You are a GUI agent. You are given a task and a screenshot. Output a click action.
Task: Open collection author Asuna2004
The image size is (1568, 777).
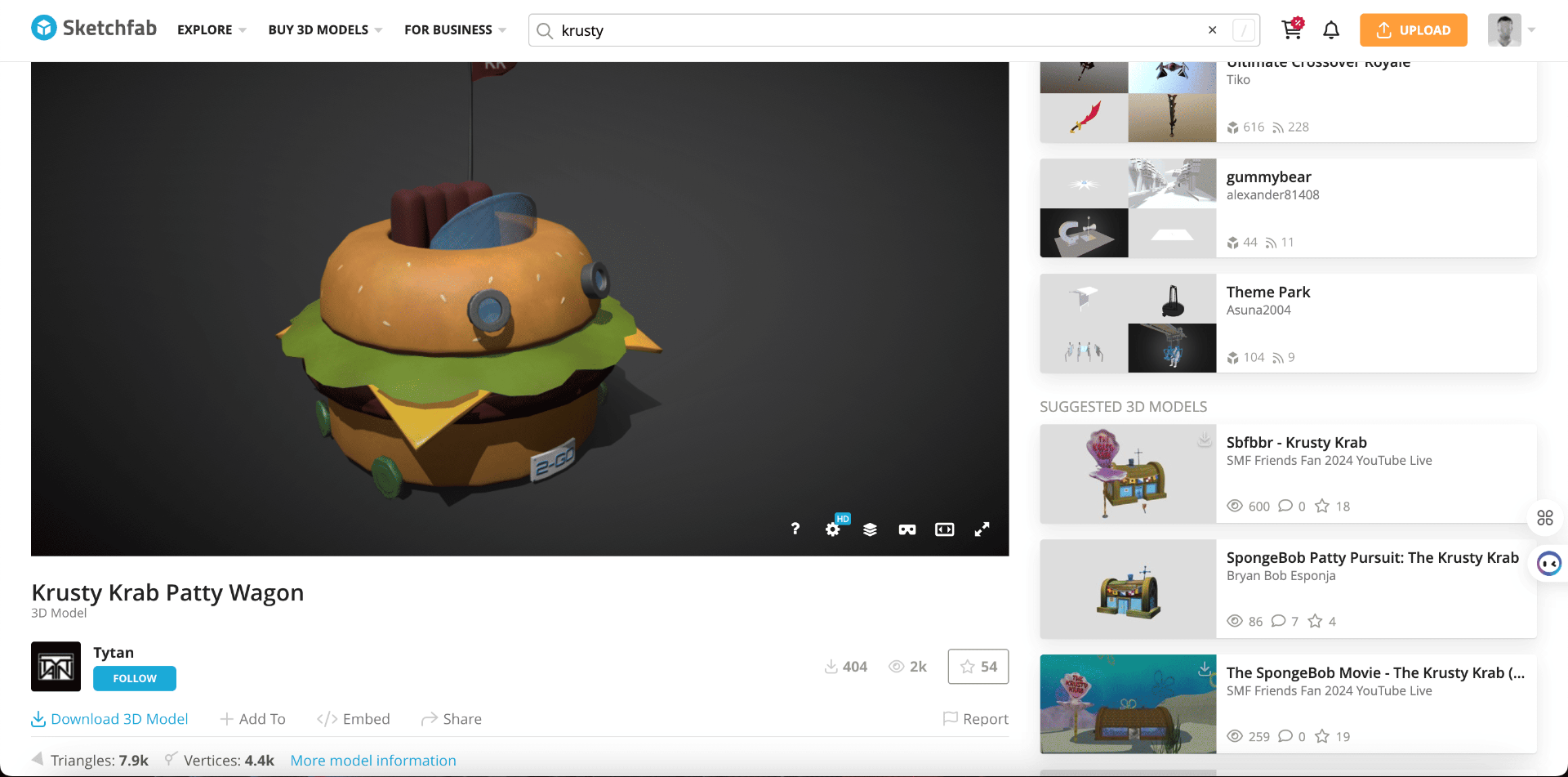click(x=1258, y=310)
